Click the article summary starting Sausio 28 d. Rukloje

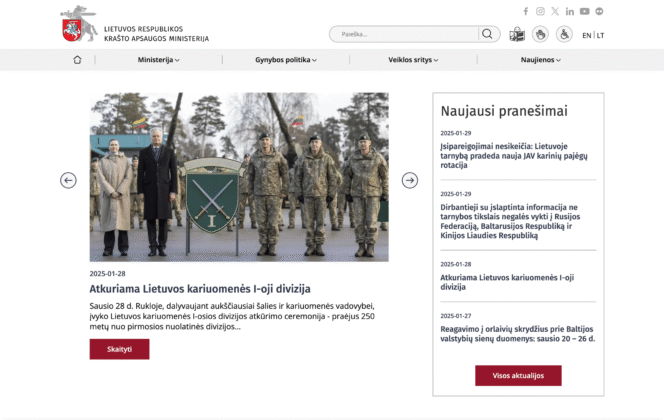tap(232, 316)
